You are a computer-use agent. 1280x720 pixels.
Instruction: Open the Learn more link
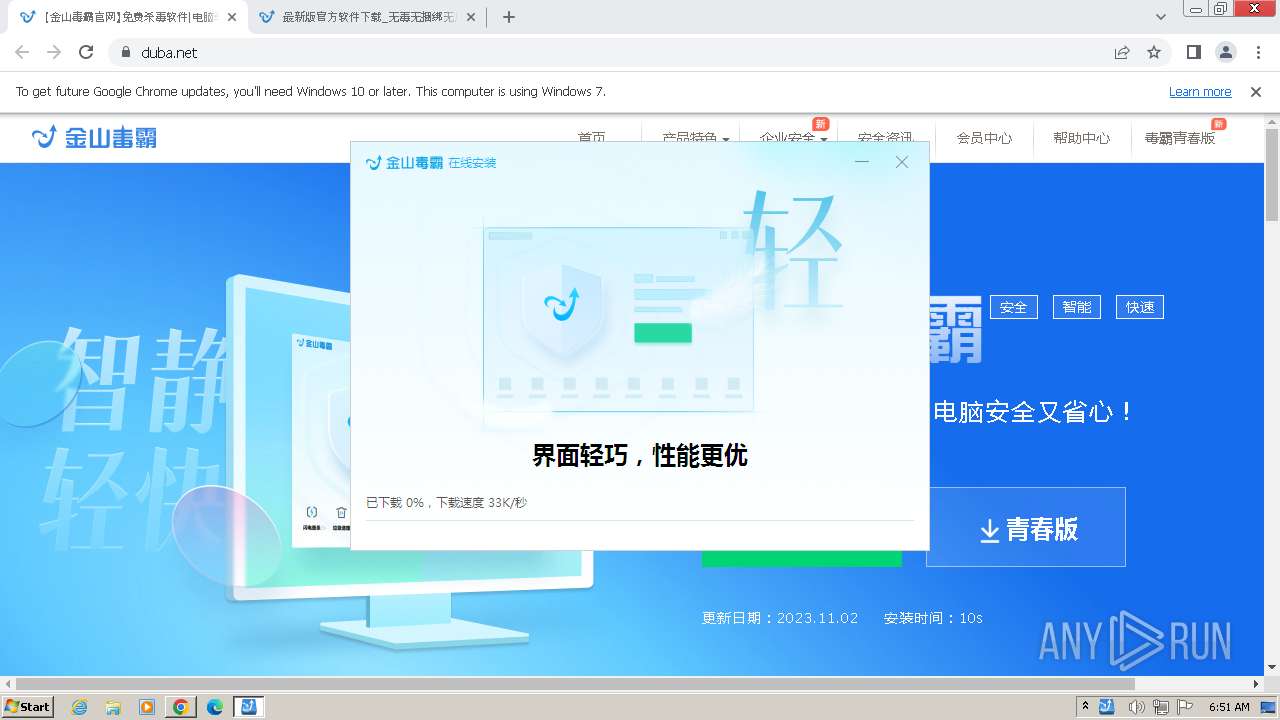1200,92
